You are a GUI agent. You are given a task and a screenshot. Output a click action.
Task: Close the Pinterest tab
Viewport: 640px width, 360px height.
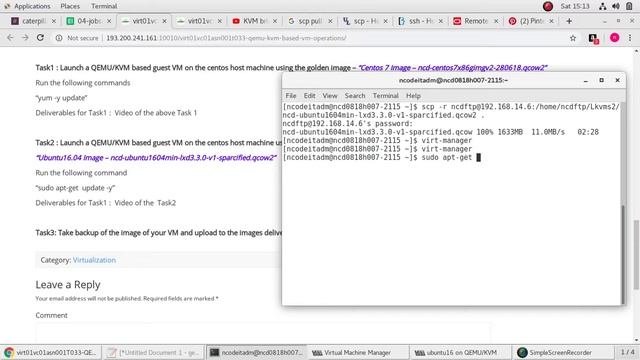pos(551,21)
